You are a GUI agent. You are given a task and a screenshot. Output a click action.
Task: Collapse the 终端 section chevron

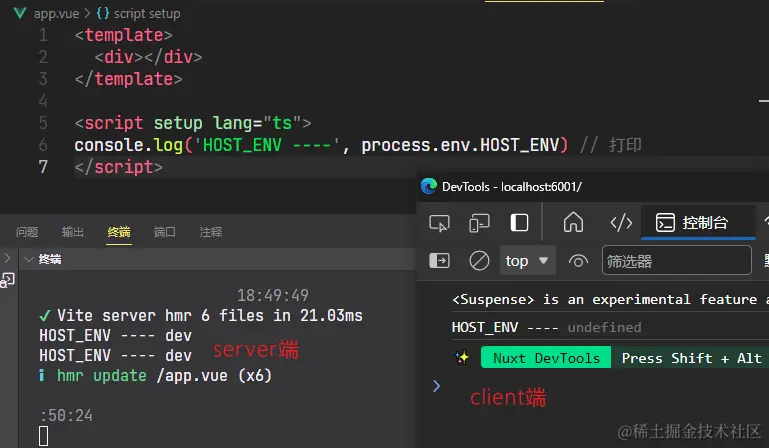tap(29, 259)
